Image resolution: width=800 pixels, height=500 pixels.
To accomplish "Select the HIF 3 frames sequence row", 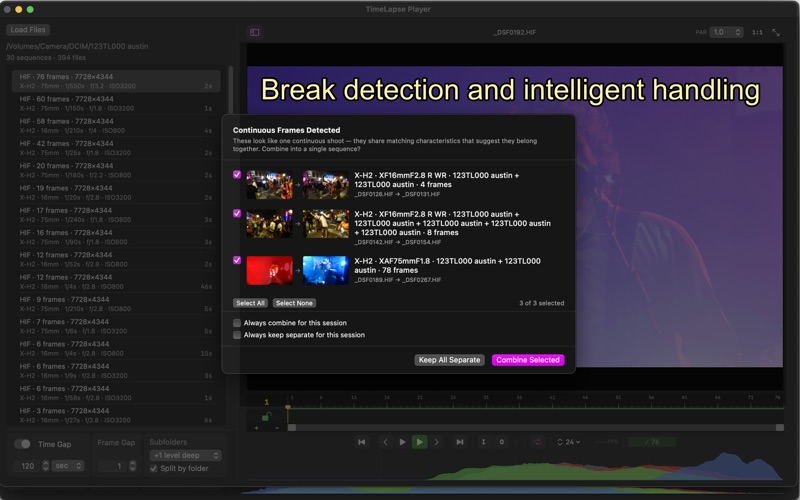I will [x=116, y=415].
